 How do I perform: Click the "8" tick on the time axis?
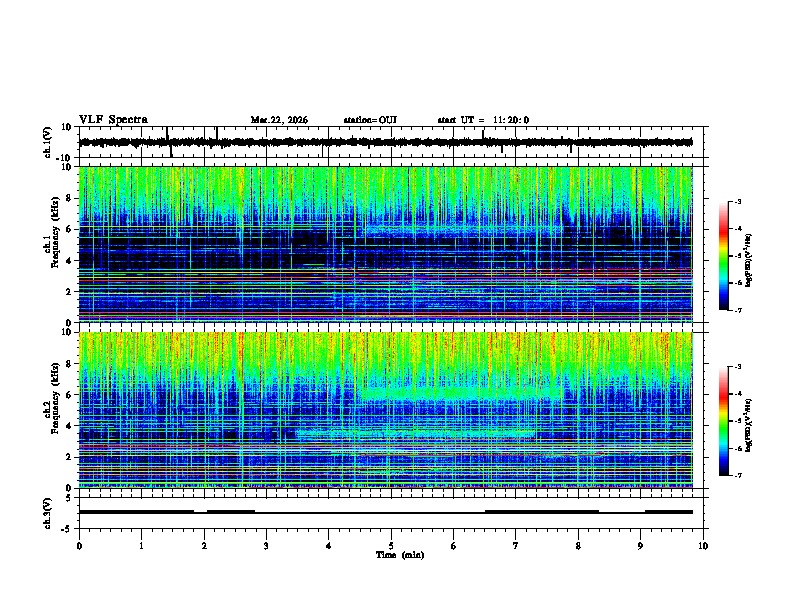(x=578, y=546)
